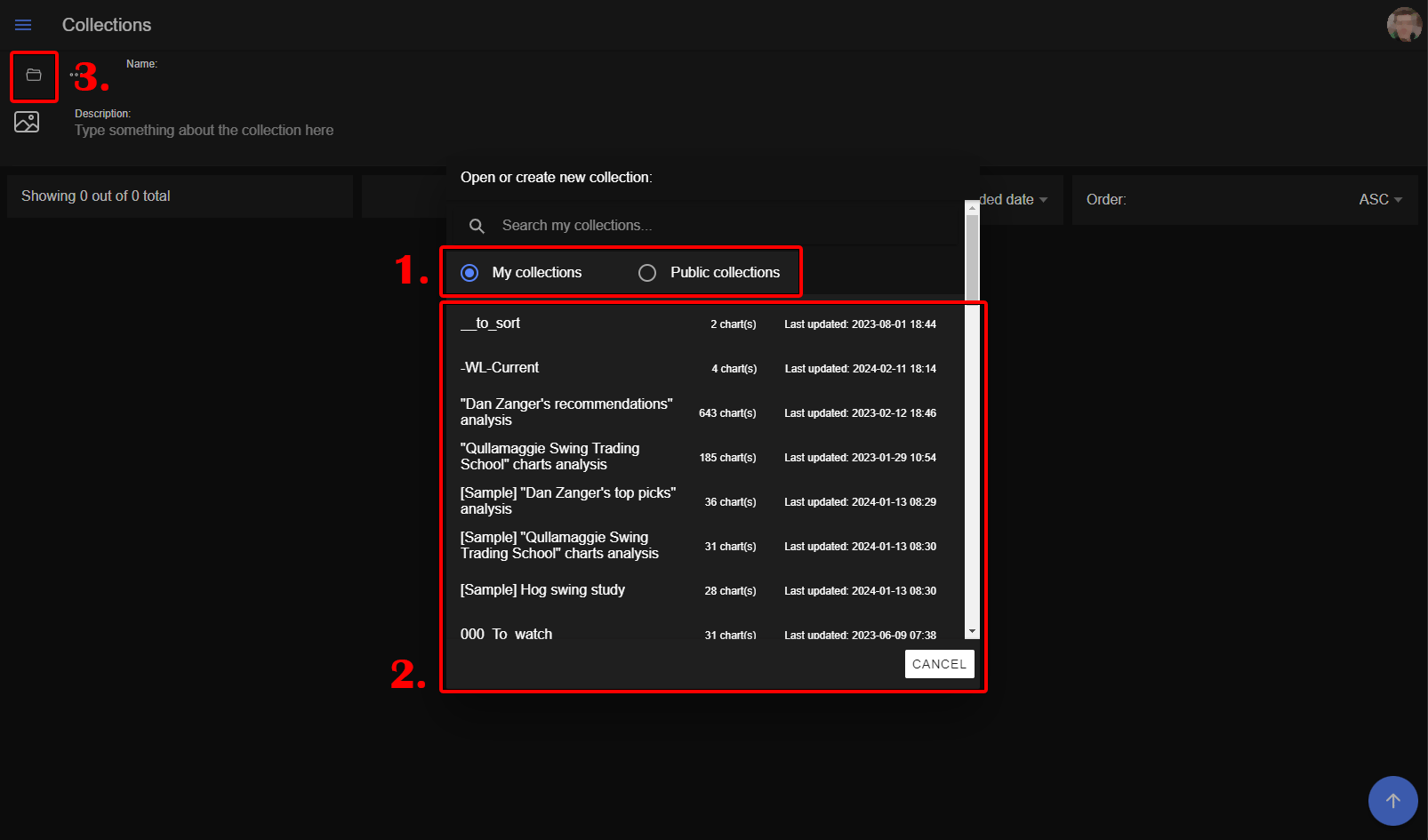
Task: Focus the Search my collections field
Action: (x=720, y=226)
